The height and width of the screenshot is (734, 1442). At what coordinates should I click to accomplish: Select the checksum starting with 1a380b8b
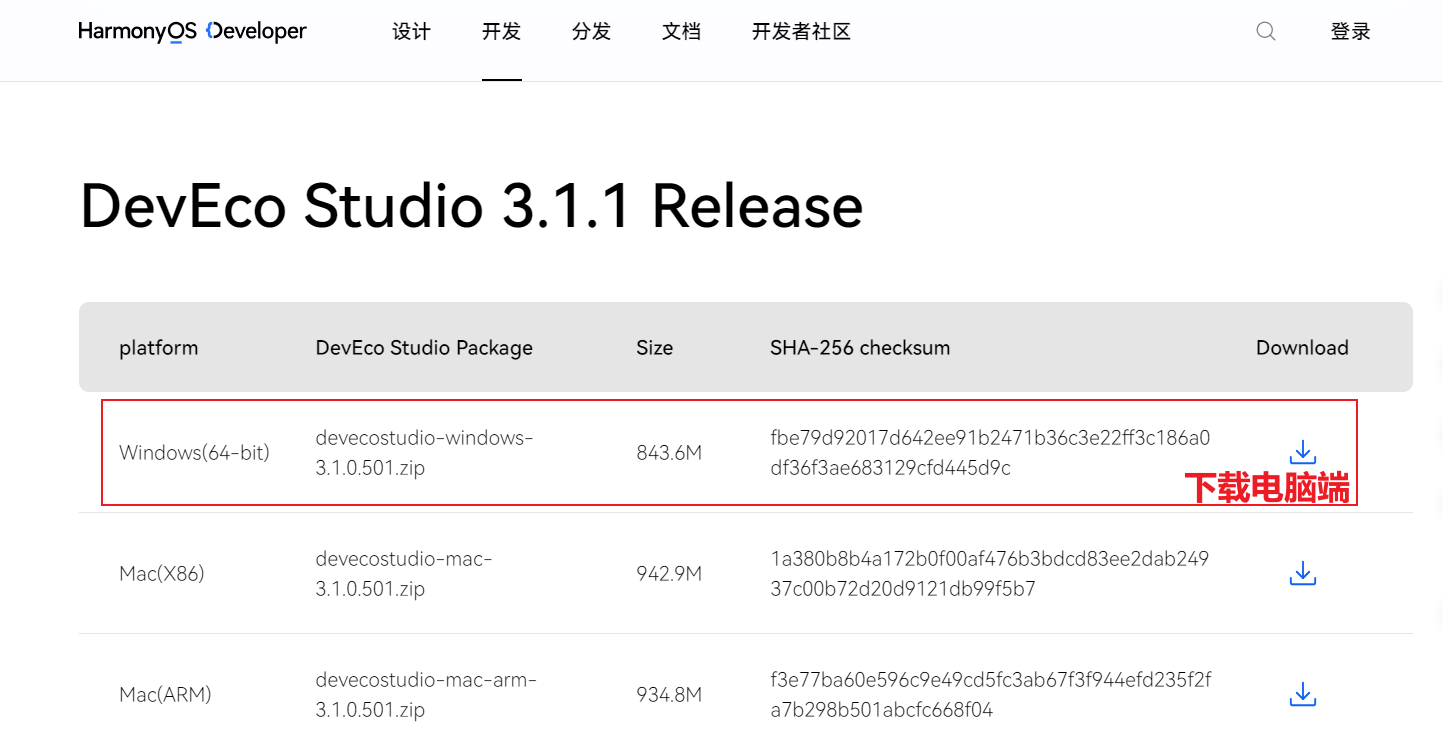click(990, 574)
